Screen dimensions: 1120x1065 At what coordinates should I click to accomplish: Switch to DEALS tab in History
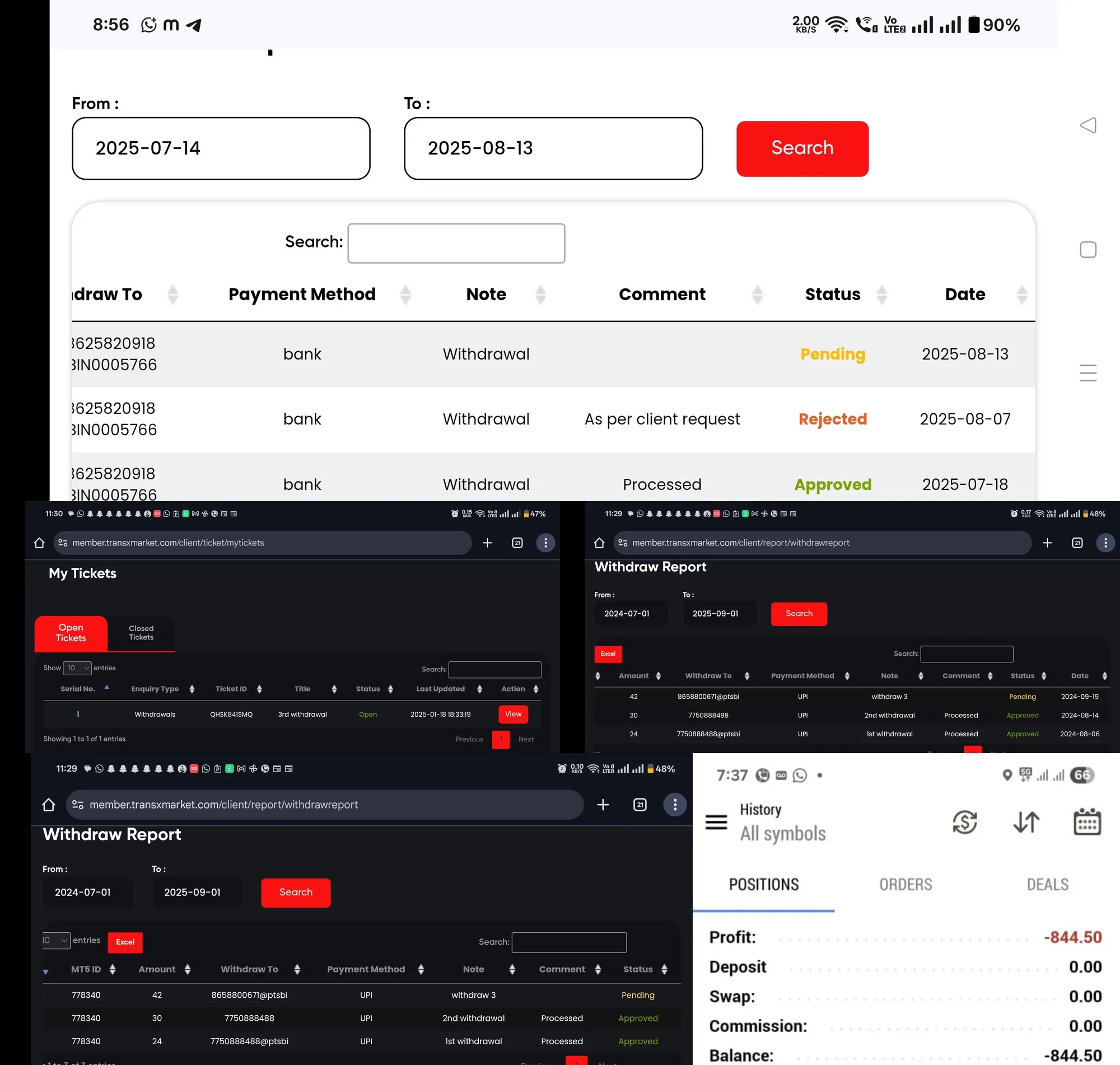coord(1047,885)
